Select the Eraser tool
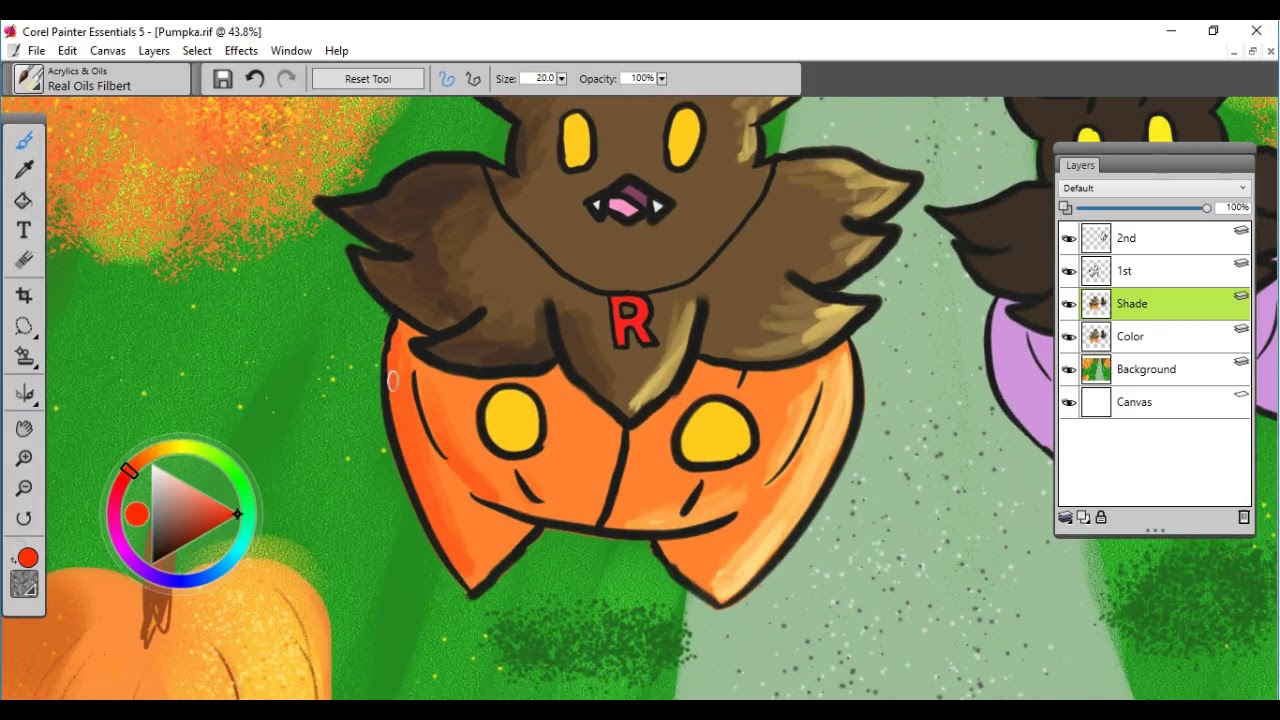This screenshot has width=1280, height=720. 24,260
